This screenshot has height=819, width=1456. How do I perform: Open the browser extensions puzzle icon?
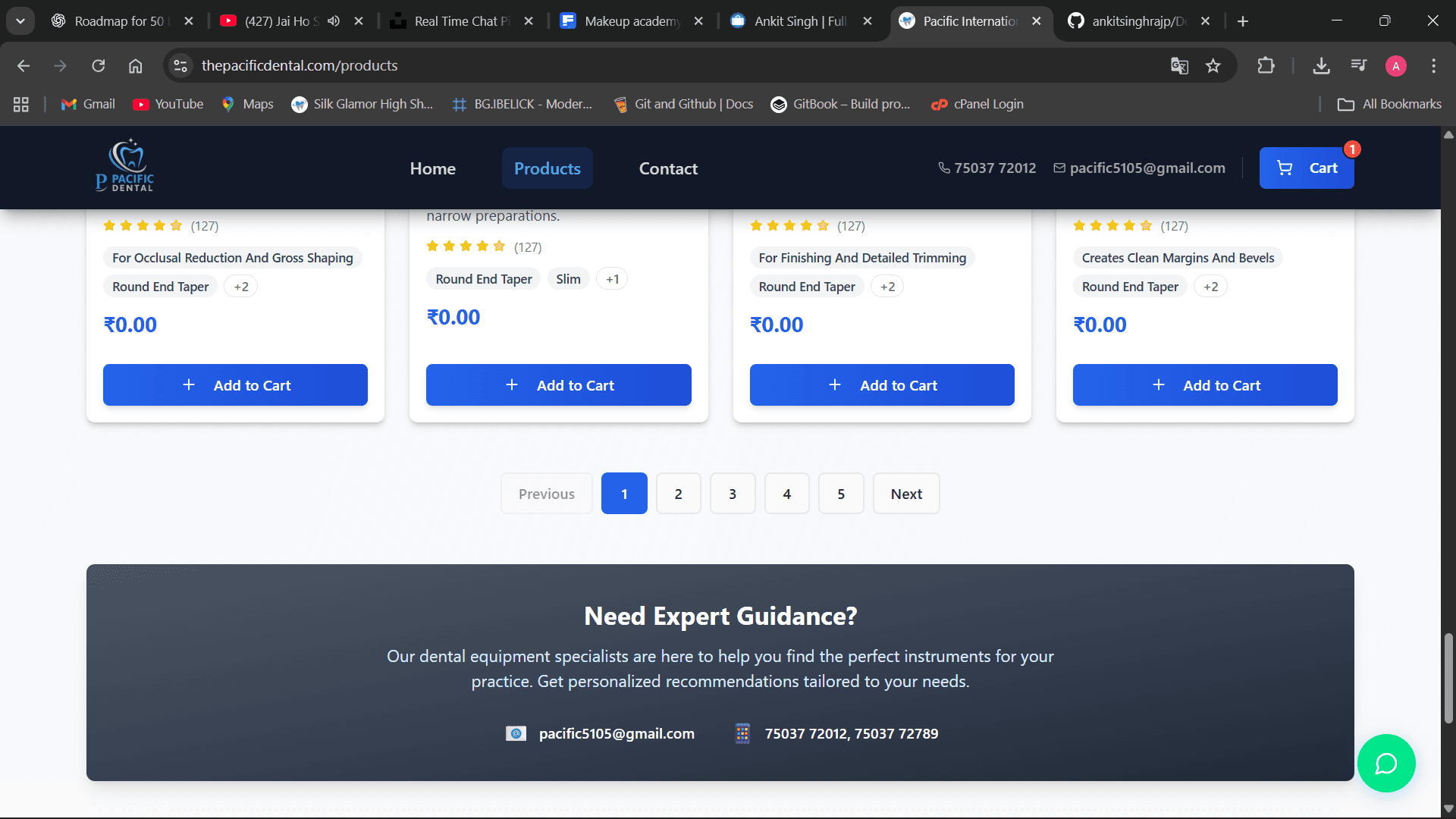[x=1266, y=66]
